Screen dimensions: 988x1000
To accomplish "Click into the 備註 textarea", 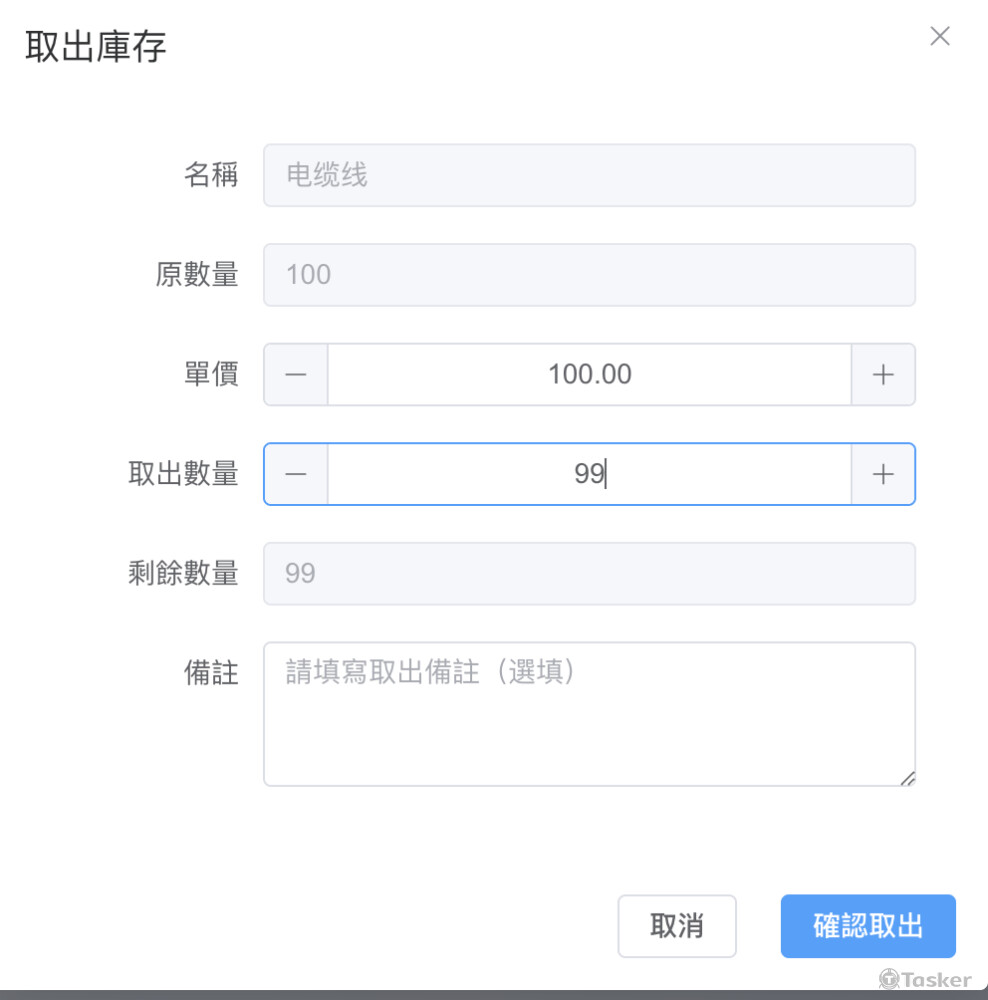I will click(x=589, y=714).
